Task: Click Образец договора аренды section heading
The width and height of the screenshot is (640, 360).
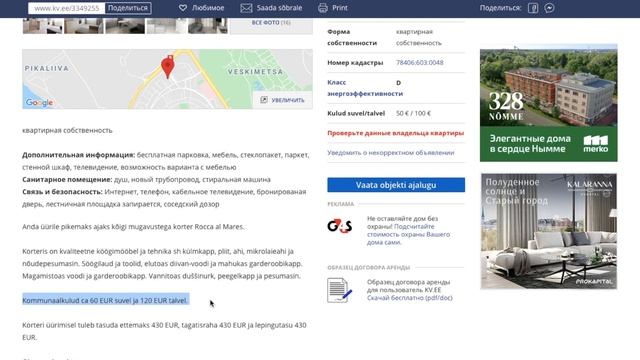Action: pyautogui.click(x=368, y=267)
